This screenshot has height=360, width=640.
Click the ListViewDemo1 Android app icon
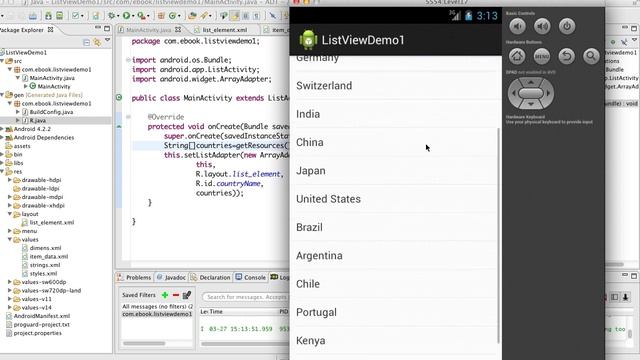[x=308, y=40]
